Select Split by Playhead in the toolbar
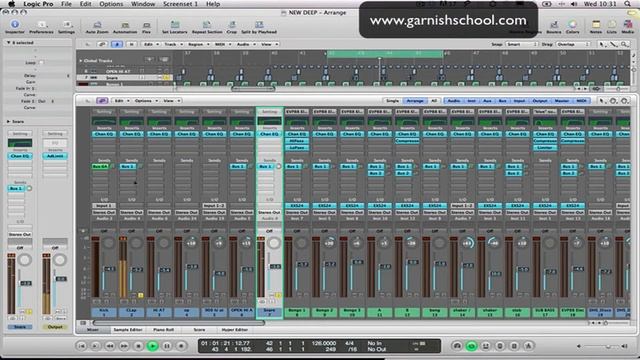The width and height of the screenshot is (640, 360). coord(259,27)
